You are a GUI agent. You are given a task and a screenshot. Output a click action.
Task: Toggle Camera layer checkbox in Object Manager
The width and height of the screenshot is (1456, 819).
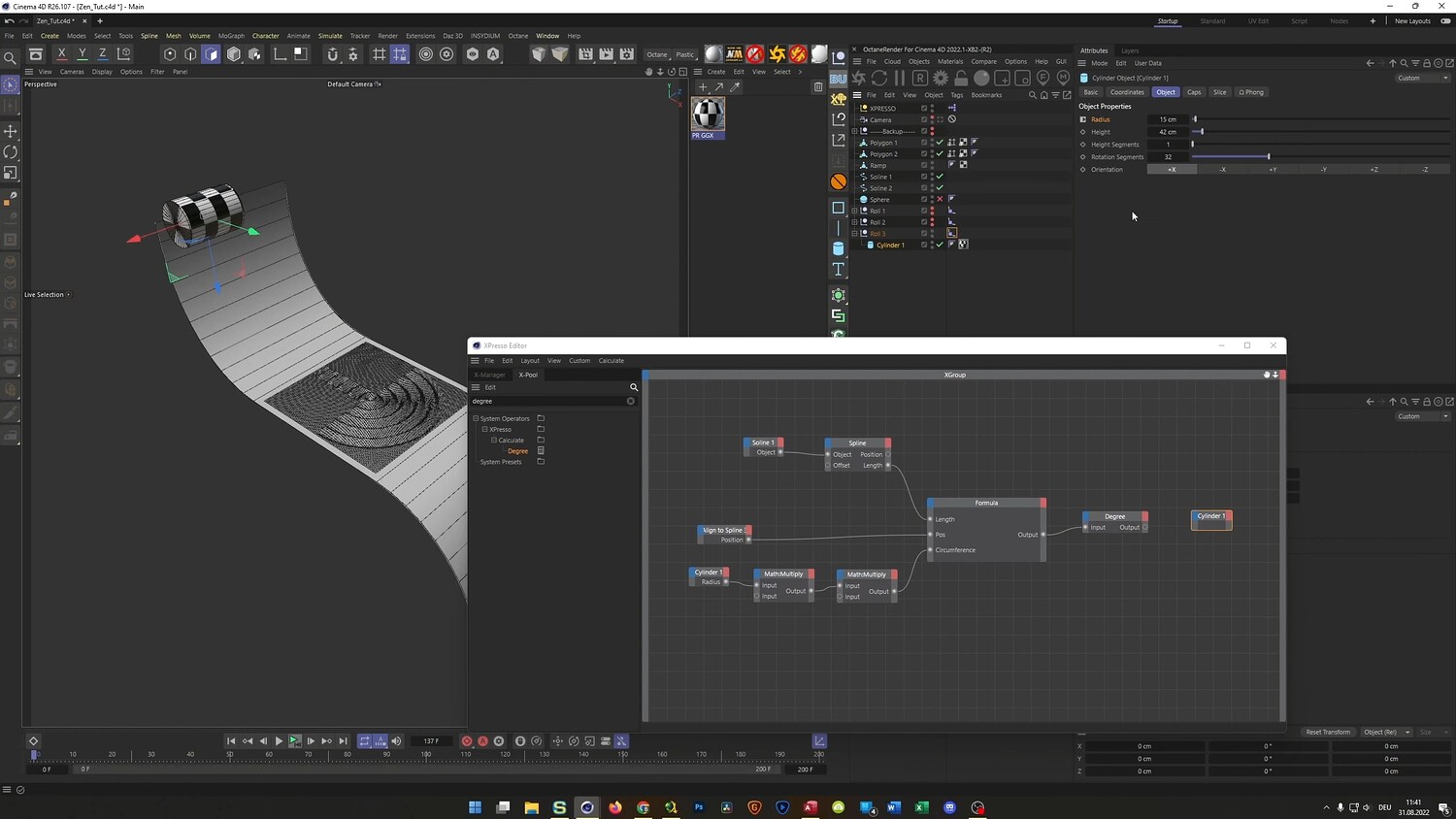[x=924, y=119]
